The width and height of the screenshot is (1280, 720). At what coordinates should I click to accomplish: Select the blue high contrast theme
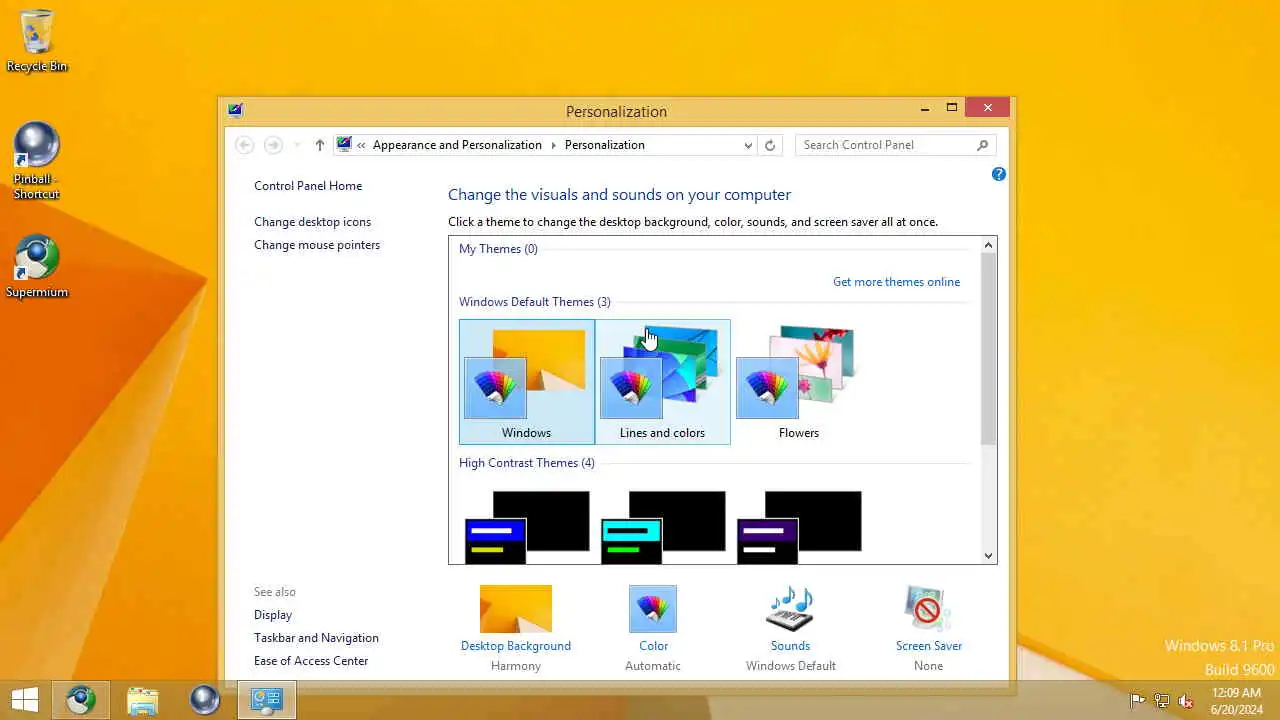click(x=527, y=527)
